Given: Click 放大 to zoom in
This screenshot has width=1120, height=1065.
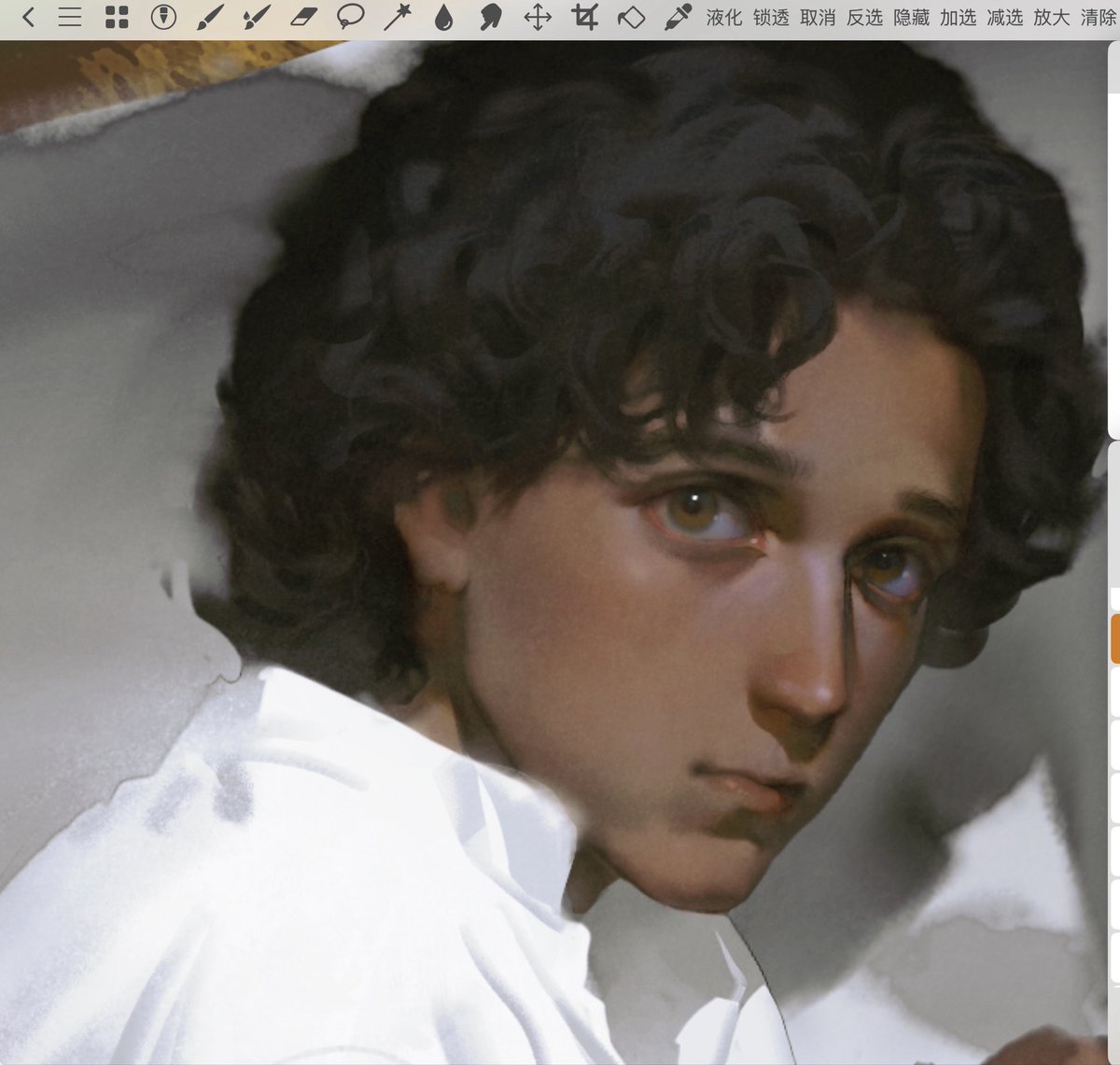Looking at the screenshot, I should (x=1051, y=17).
